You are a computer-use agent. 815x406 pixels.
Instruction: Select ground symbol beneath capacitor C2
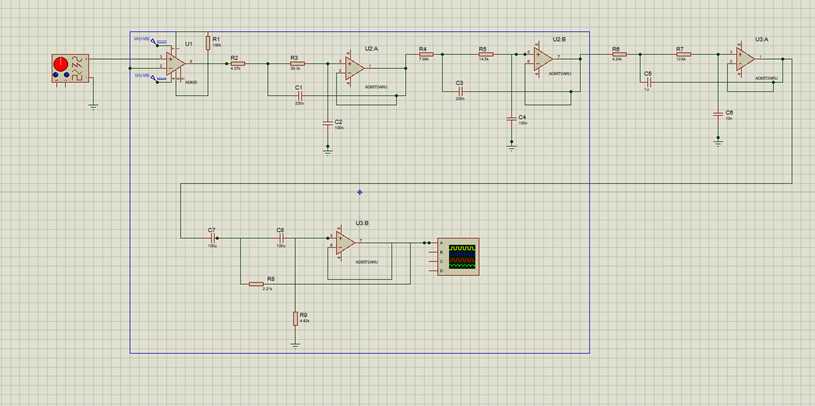pos(327,151)
